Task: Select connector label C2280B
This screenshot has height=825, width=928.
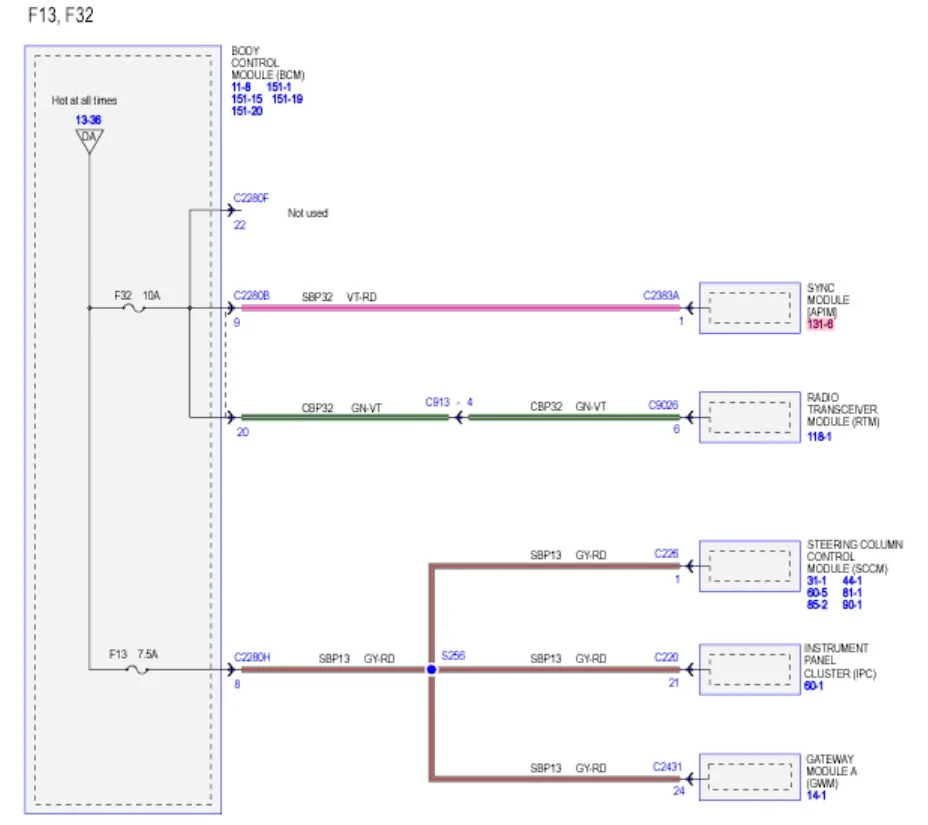Action: coord(252,295)
